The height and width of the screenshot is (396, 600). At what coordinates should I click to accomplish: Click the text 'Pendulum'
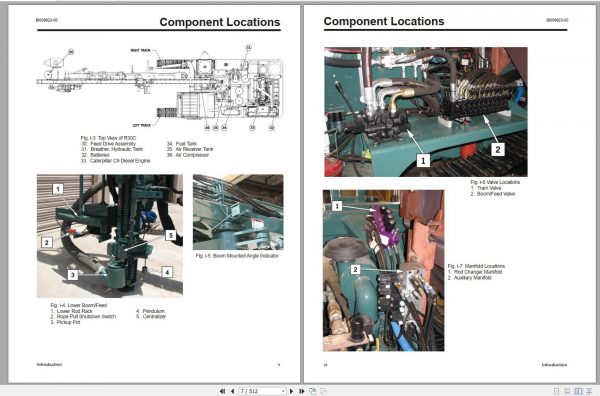[154, 311]
